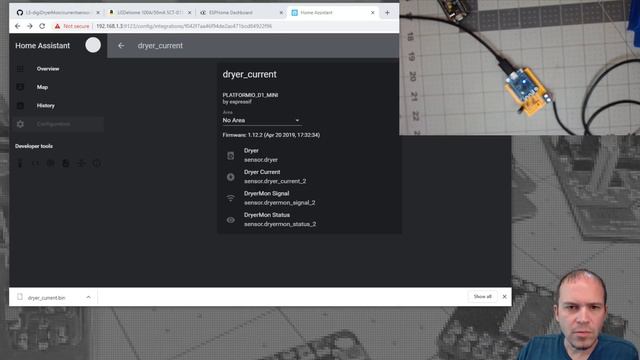Open Overview in the sidebar
This screenshot has width=640, height=360.
57,69
